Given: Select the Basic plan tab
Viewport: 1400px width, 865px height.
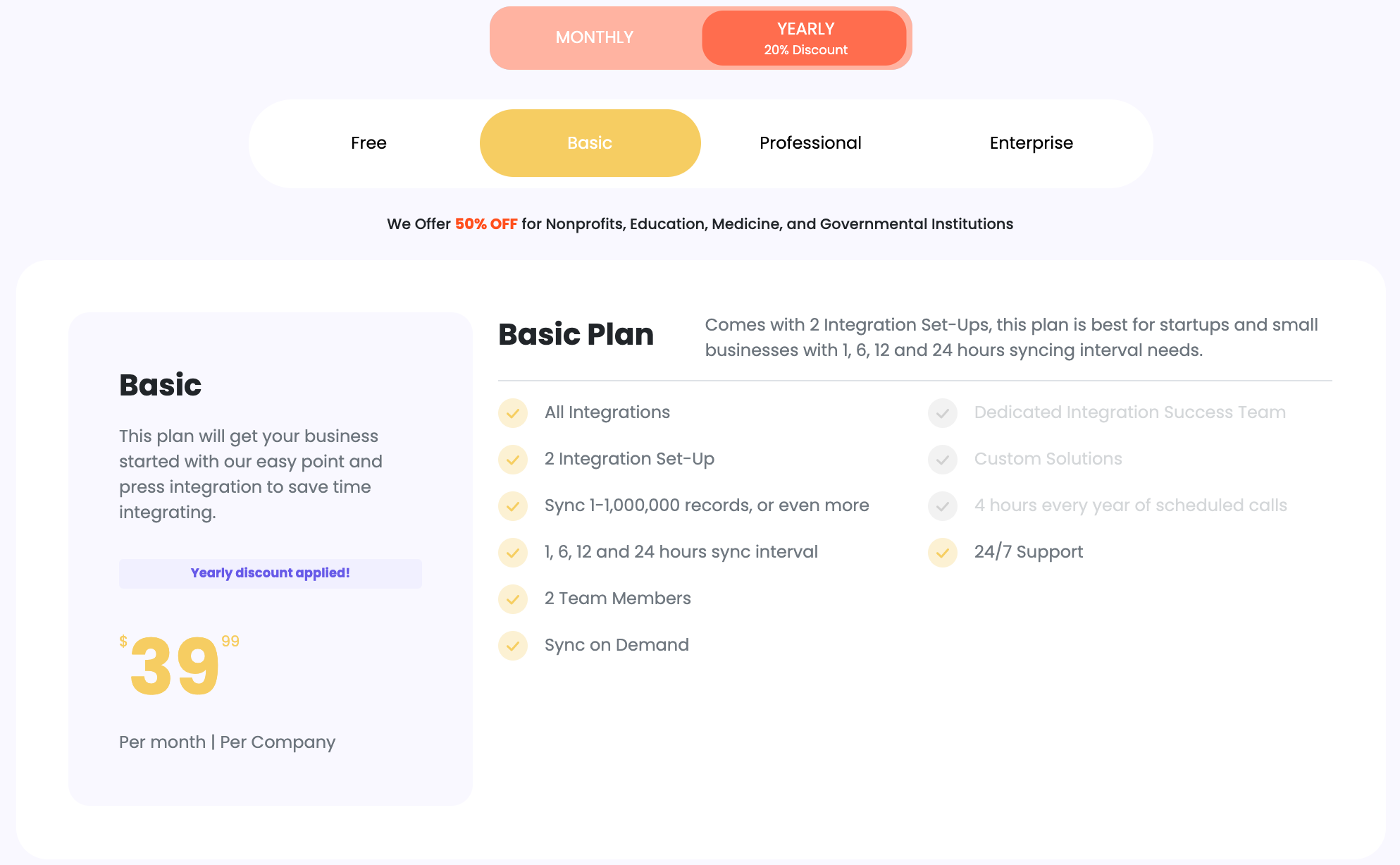Looking at the screenshot, I should pos(590,143).
